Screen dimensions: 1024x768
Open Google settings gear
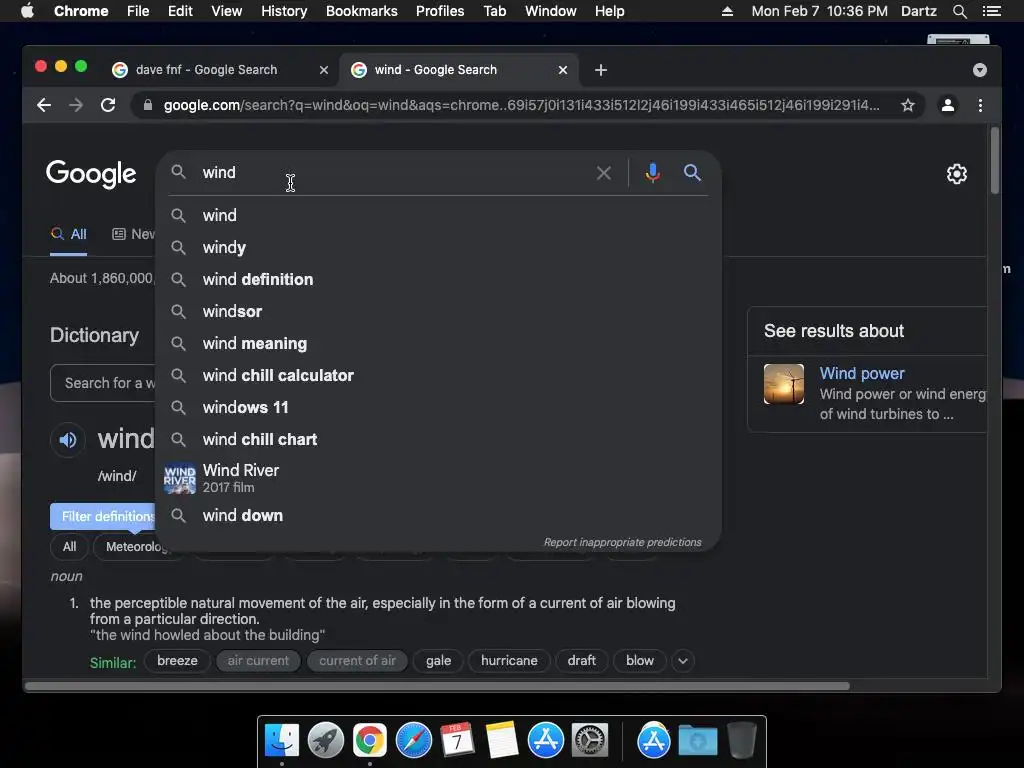point(957,174)
